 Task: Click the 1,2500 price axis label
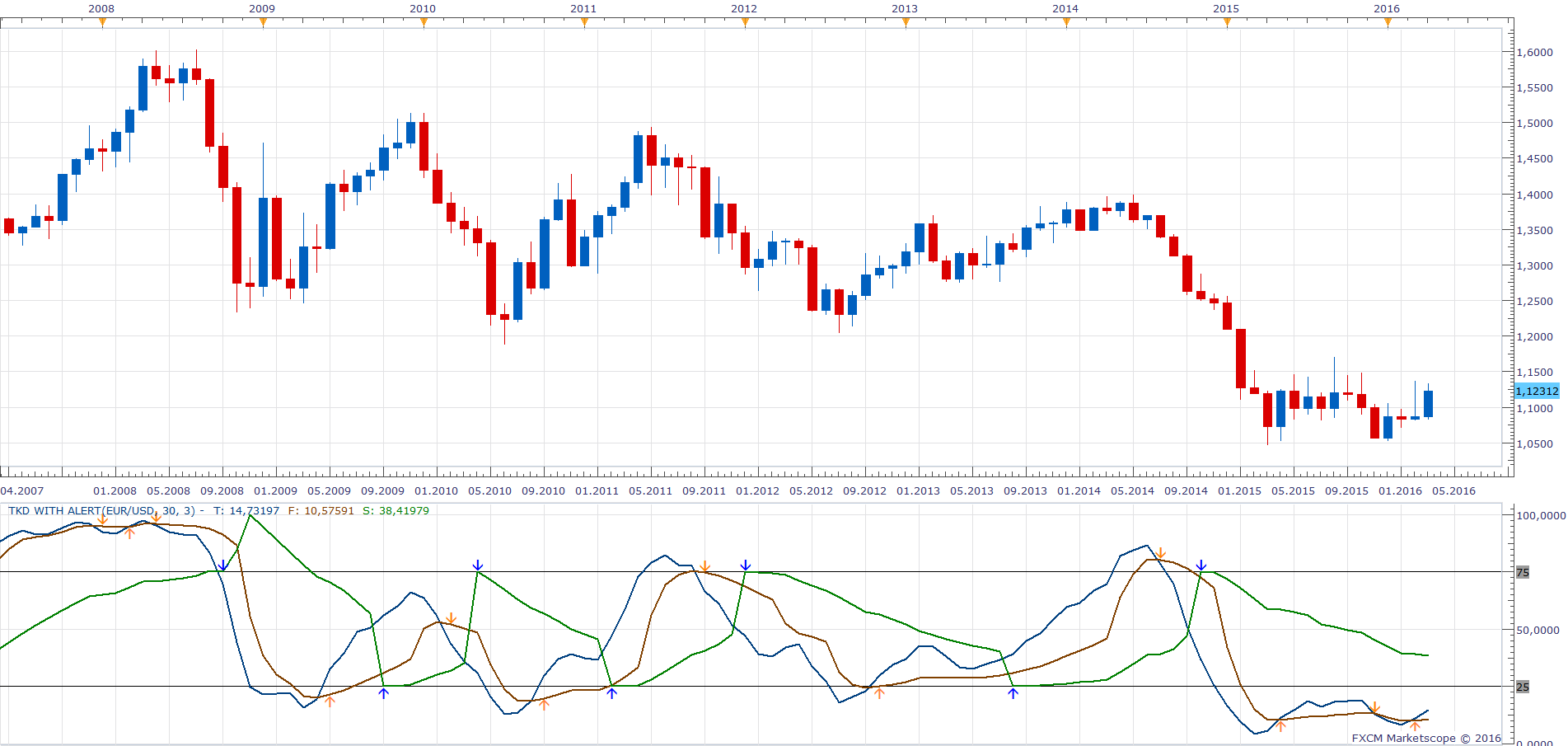click(x=1535, y=302)
